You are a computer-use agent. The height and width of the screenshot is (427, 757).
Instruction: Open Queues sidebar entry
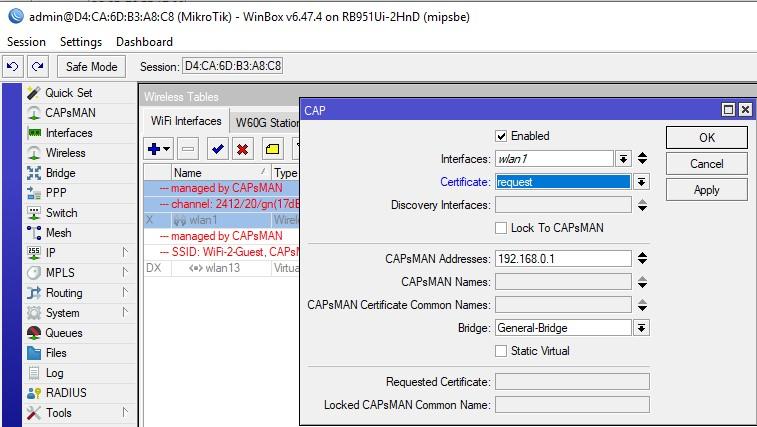pyautogui.click(x=64, y=333)
